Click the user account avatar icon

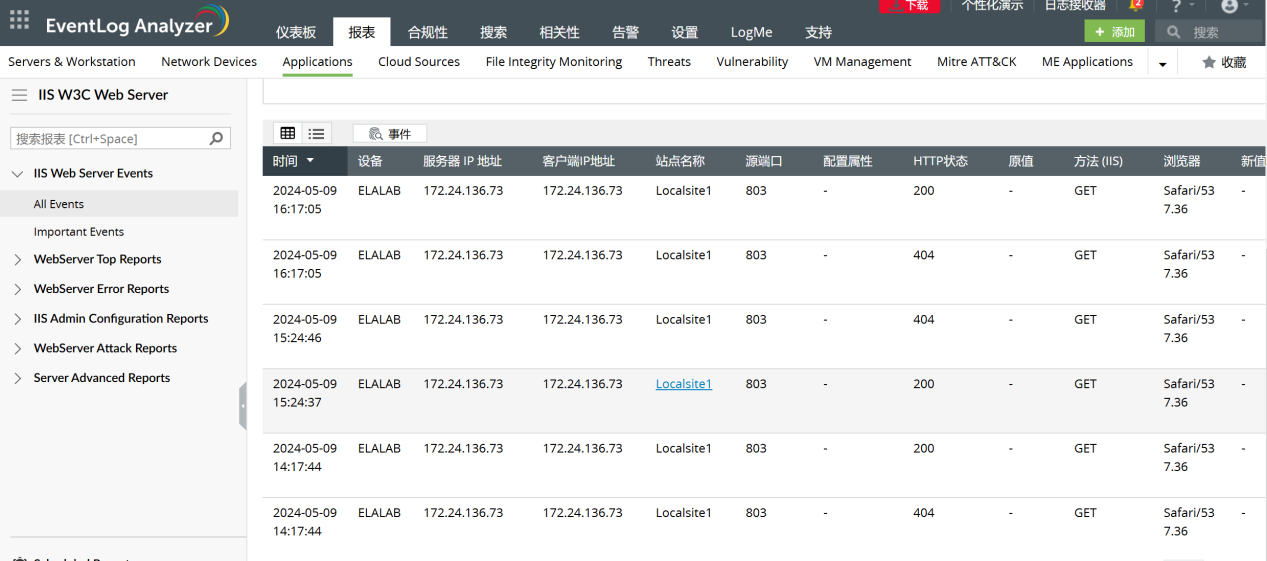click(1229, 6)
